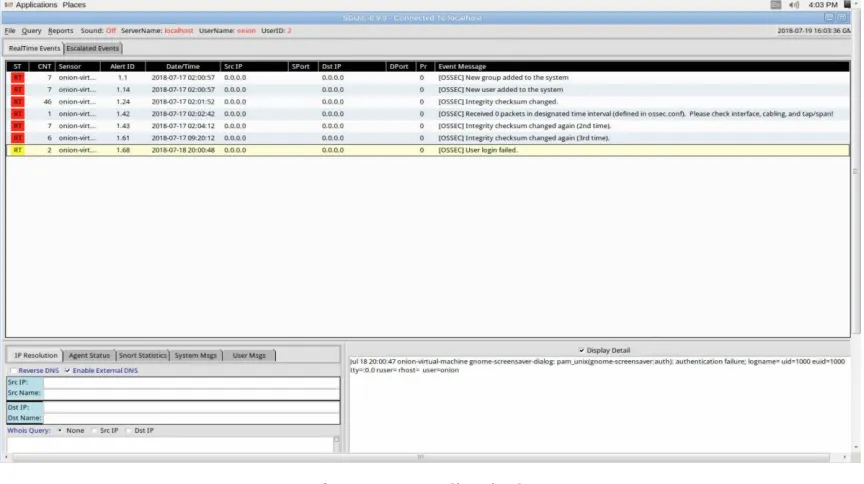Select 'Integrity checksum changed again (3rd time)' event
The image size is (864, 484).
pyautogui.click(x=523, y=138)
